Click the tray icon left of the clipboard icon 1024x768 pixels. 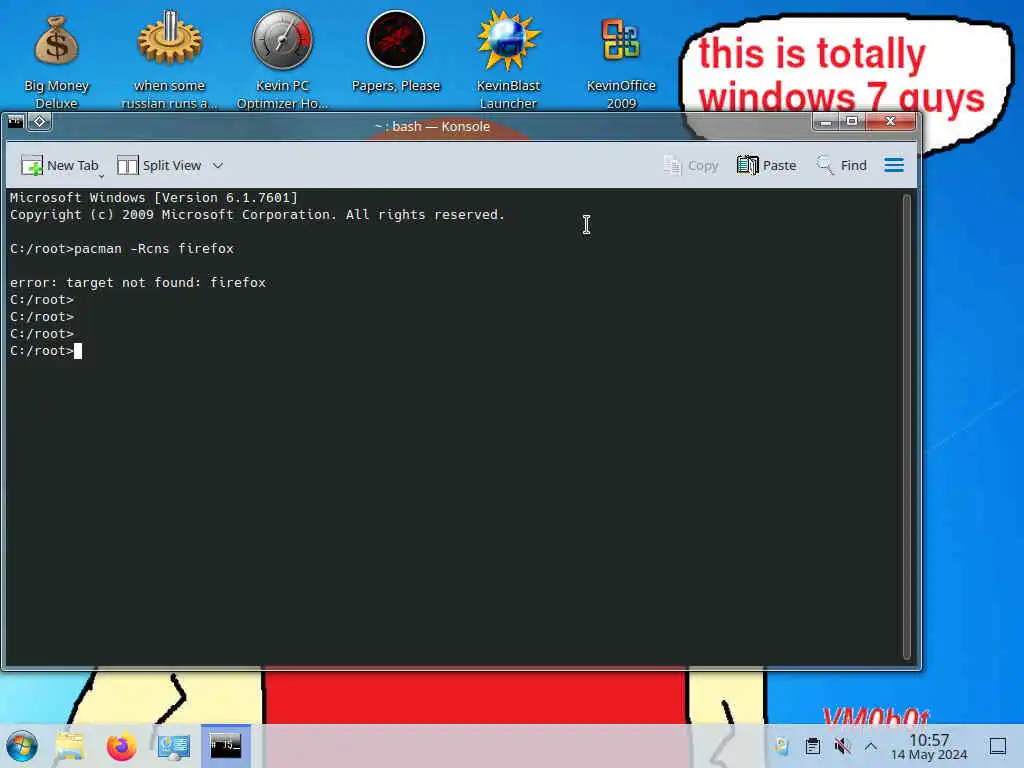[782, 746]
